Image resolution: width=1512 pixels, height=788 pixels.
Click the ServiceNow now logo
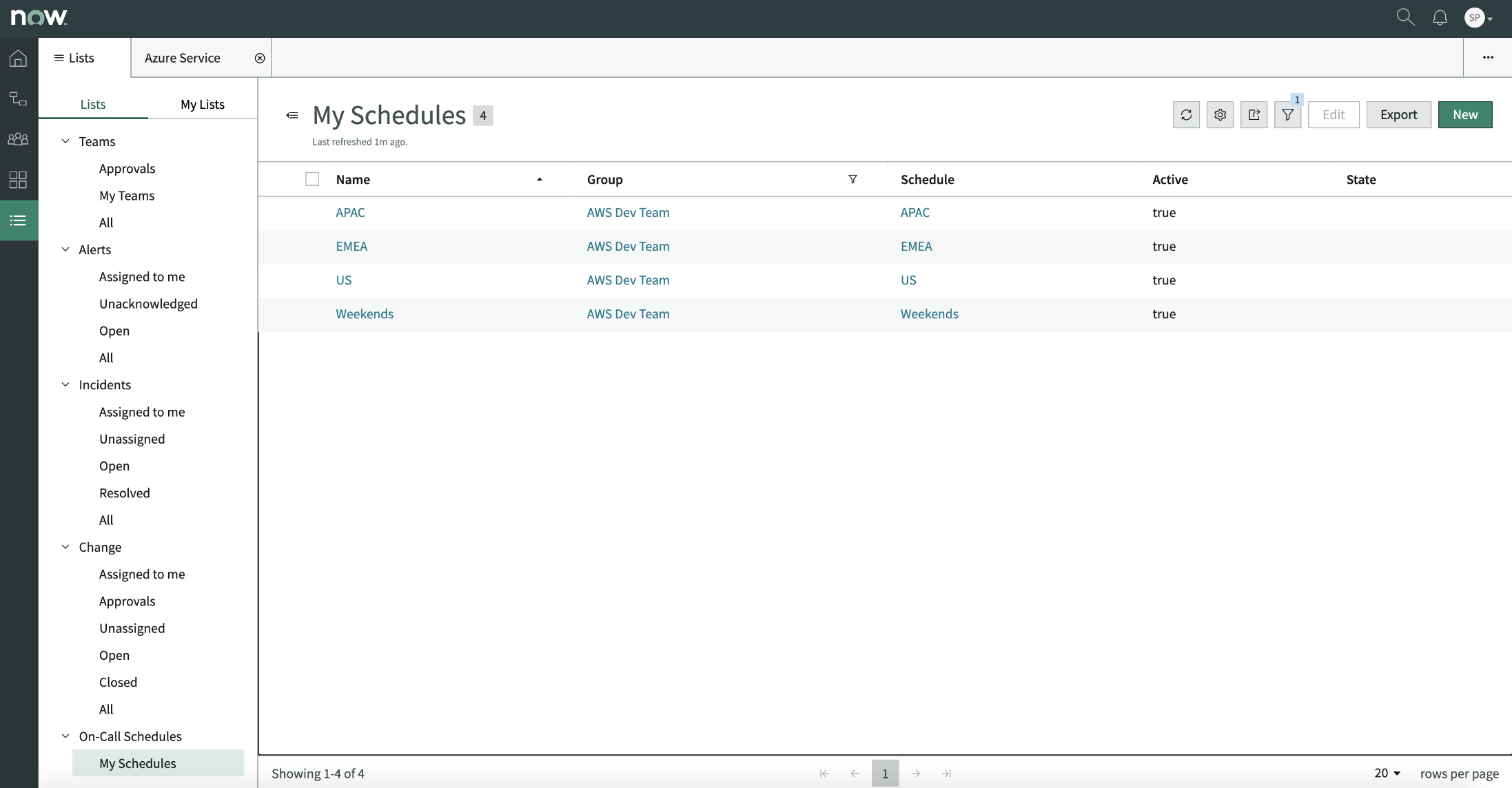point(39,18)
